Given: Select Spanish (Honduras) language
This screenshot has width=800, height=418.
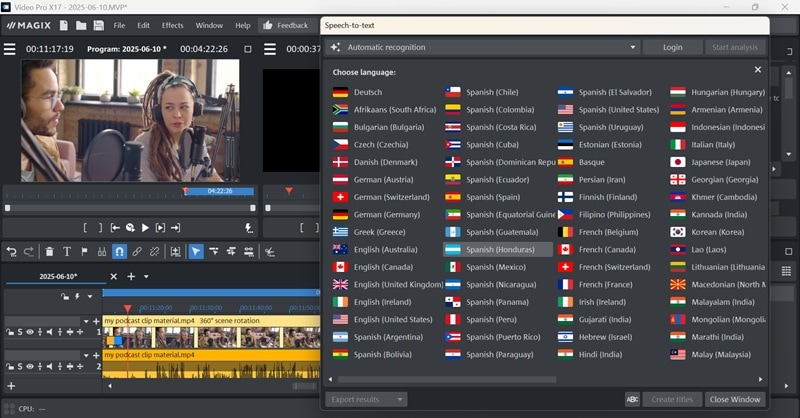Looking at the screenshot, I should (498, 250).
